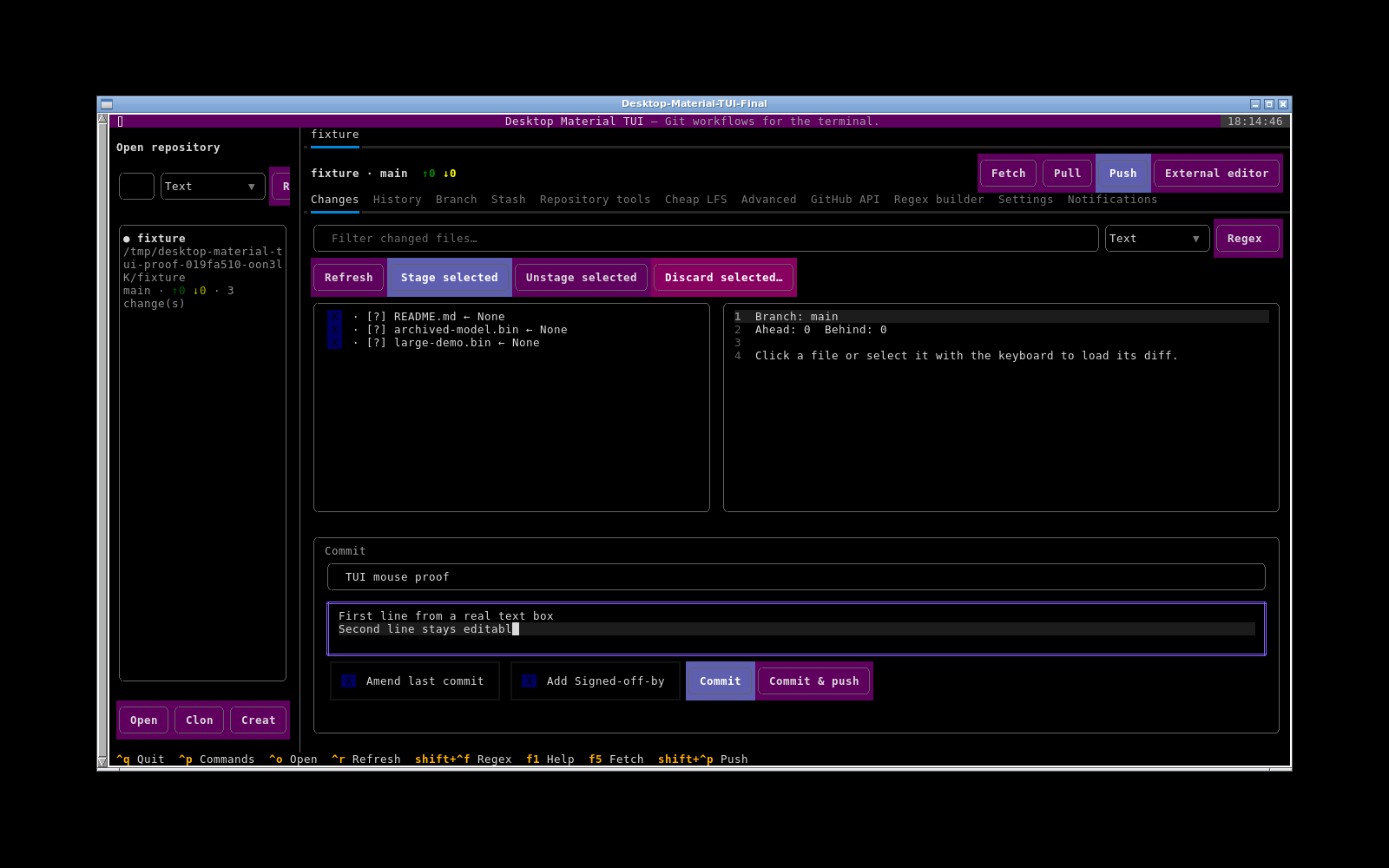Toggle selection checkbox for large-demo.bin
The image size is (1389, 868).
point(335,343)
